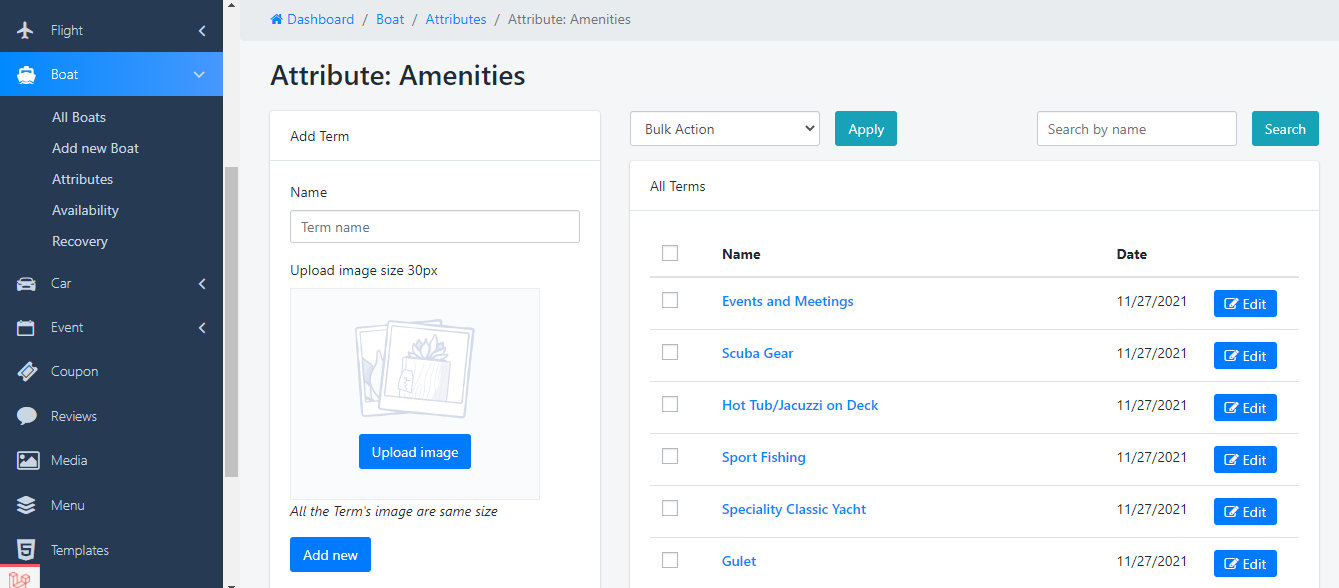Click the Event calendar icon

coord(27,328)
